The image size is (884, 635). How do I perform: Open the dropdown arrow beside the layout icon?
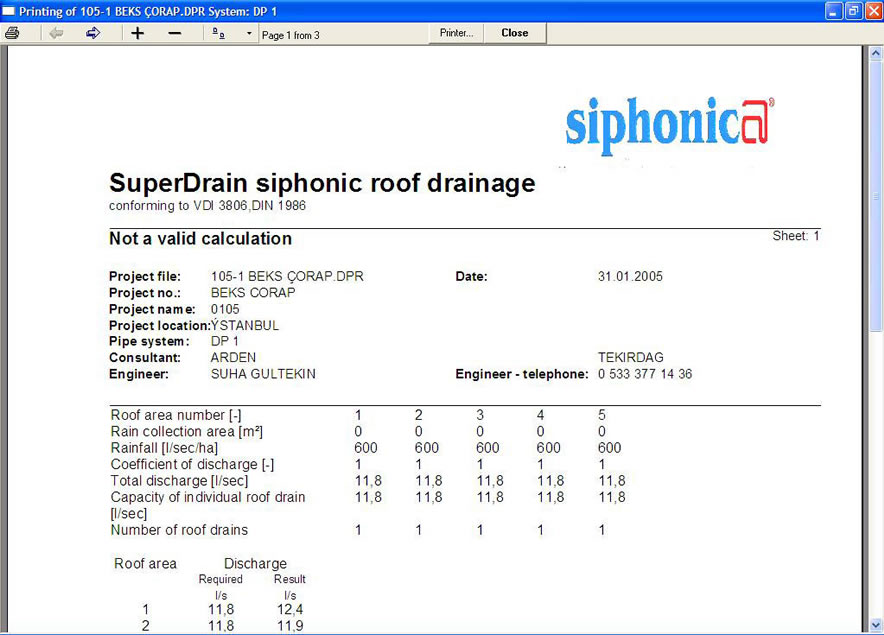[249, 34]
